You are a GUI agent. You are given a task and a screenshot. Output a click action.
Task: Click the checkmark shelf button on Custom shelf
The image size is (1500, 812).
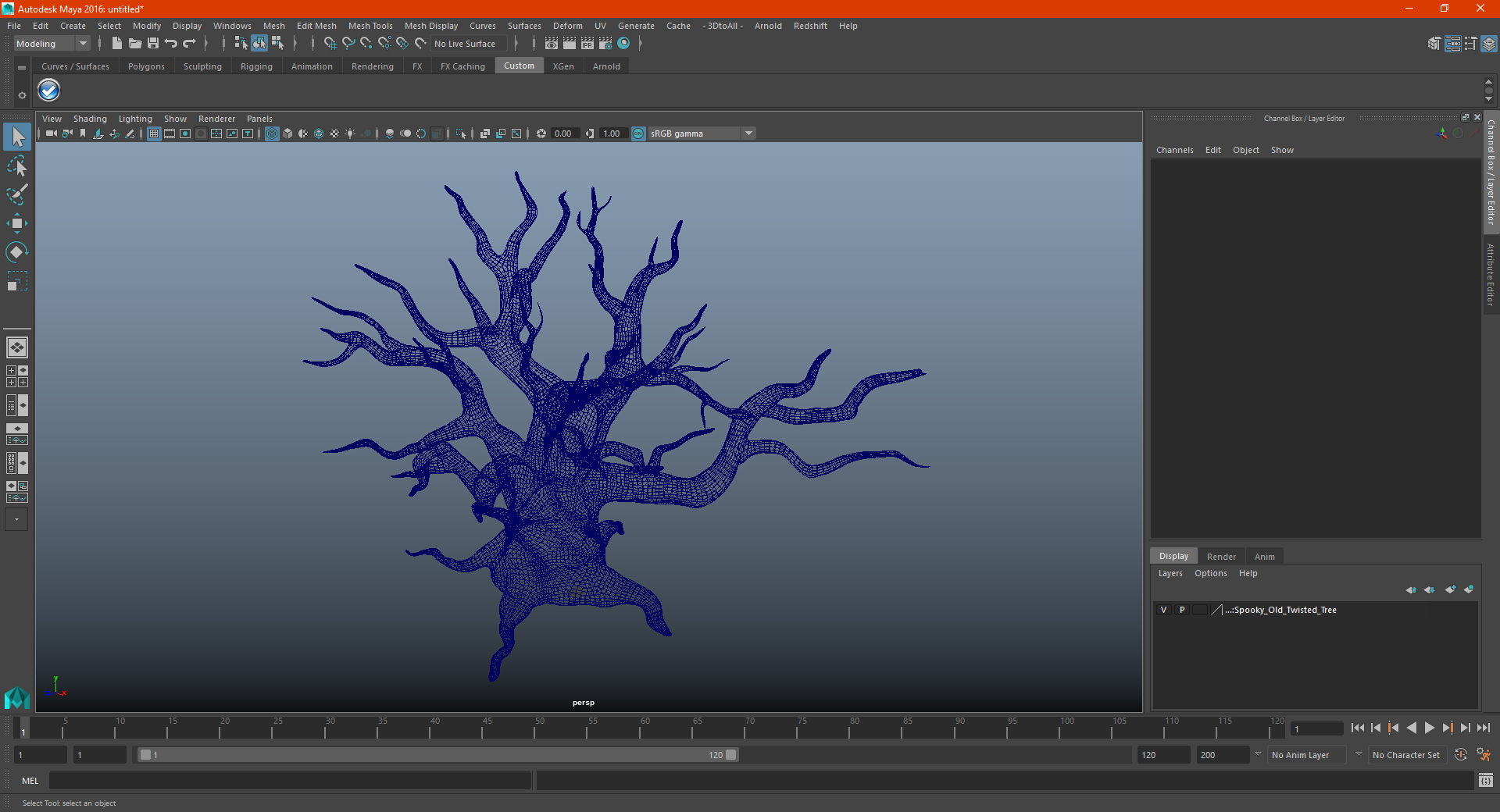tap(49, 91)
